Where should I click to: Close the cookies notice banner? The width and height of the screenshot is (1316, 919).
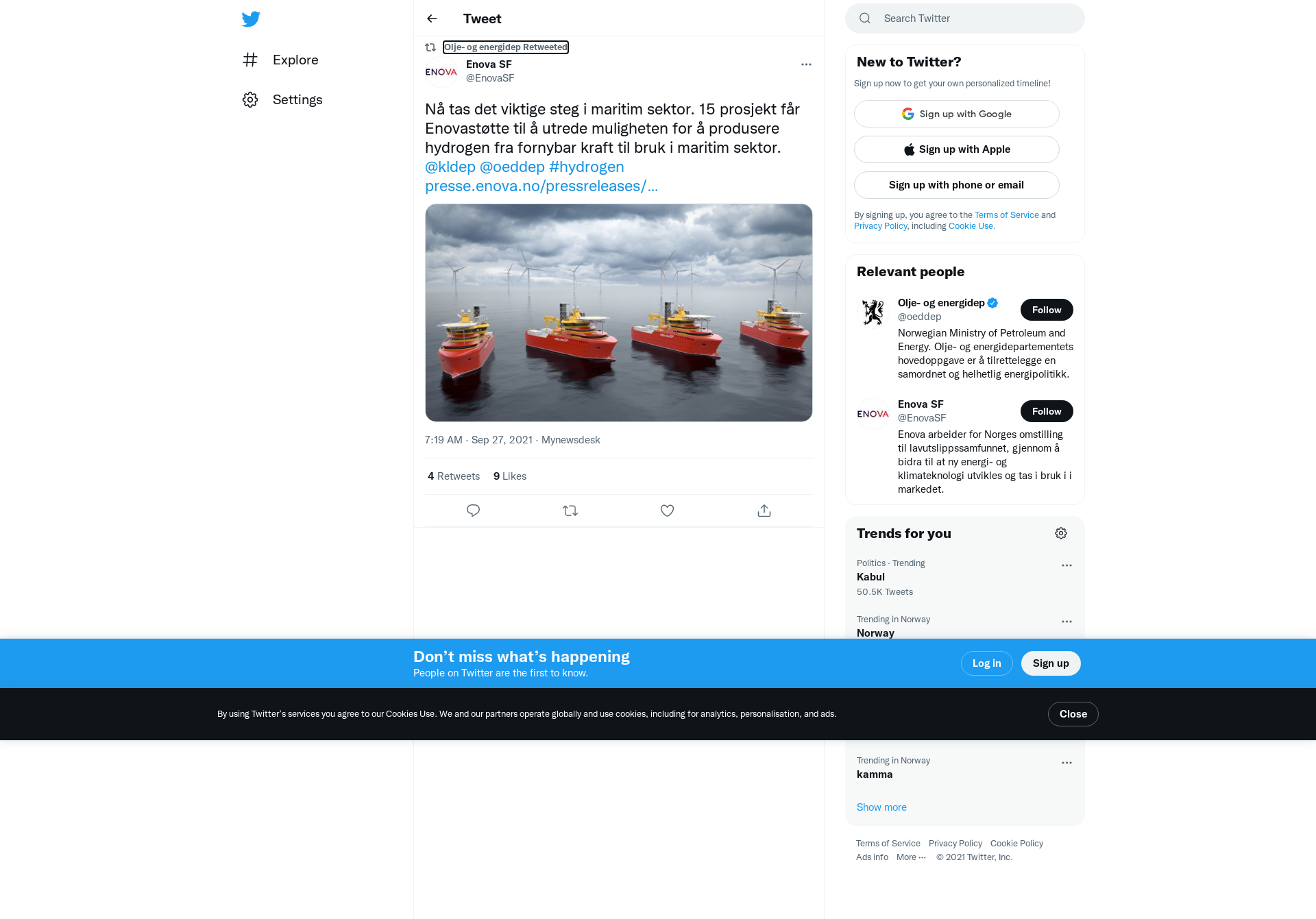click(x=1073, y=714)
